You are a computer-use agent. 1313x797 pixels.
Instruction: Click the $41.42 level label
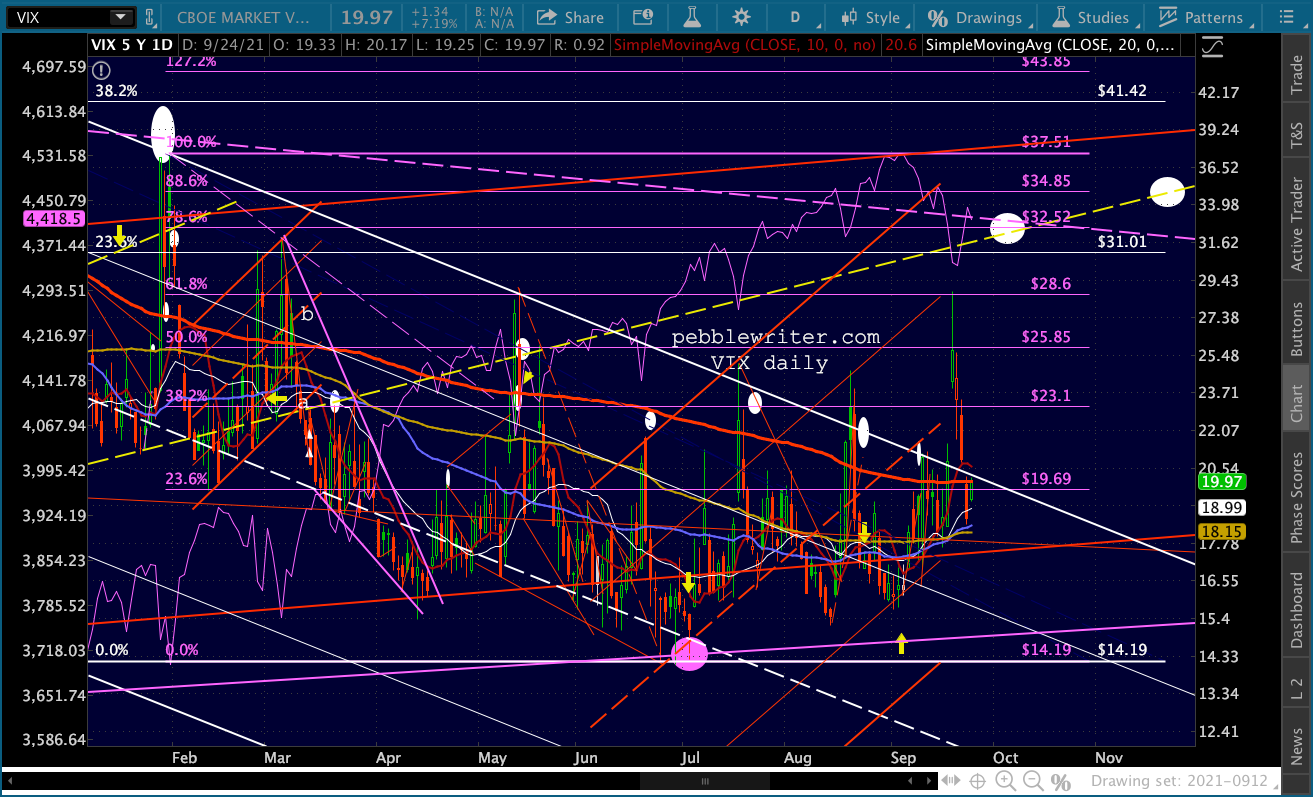pyautogui.click(x=1122, y=90)
